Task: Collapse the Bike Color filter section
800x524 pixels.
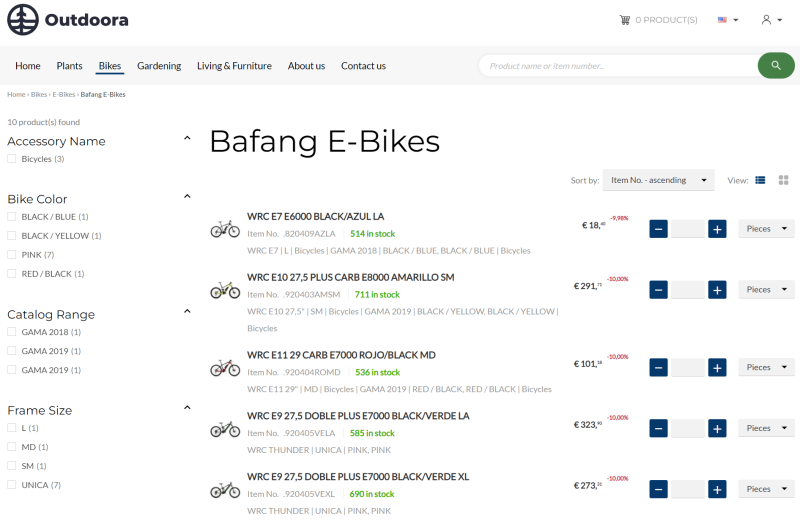Action: pyautogui.click(x=187, y=196)
